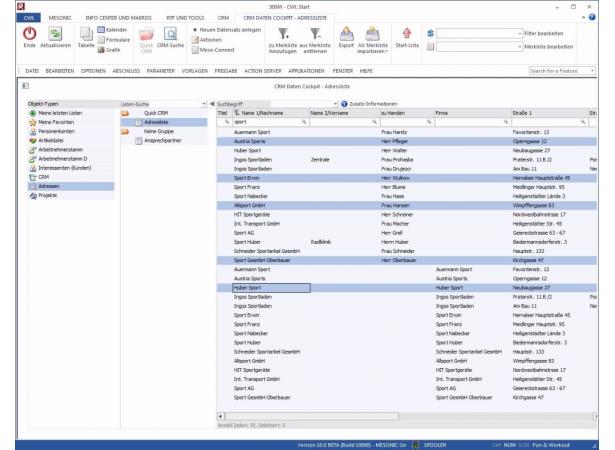Select the Allsport GmbH row with Frau Hansen

point(407,205)
